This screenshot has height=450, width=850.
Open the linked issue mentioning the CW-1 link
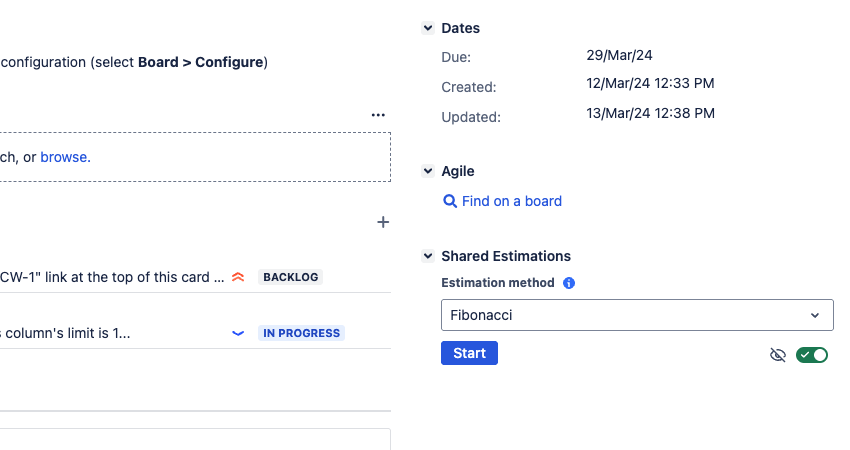[110, 277]
